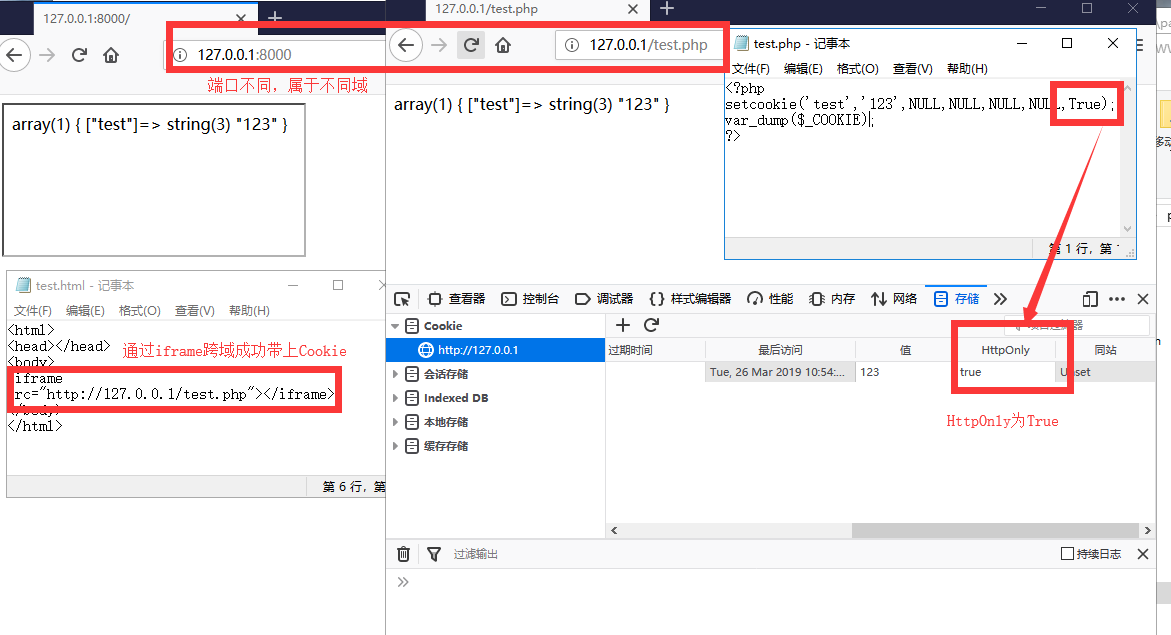
Task: Select the HttpOnly true cell
Action: tap(1005, 372)
